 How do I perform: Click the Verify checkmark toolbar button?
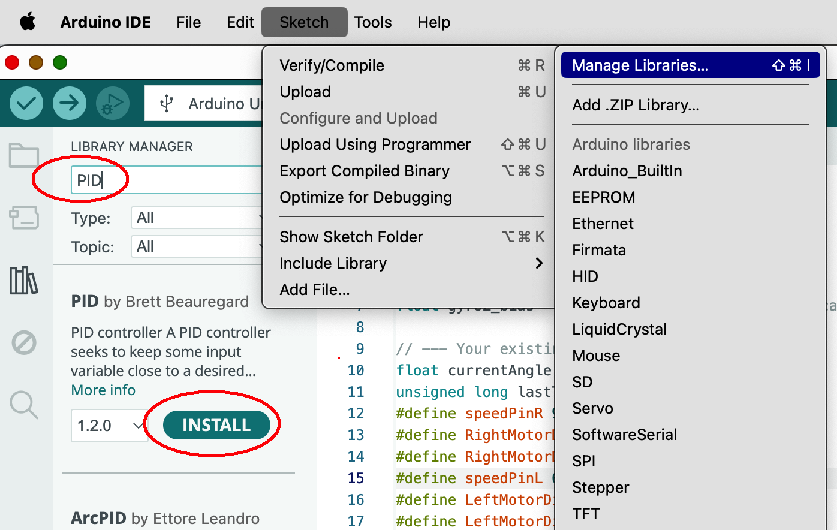pos(26,102)
